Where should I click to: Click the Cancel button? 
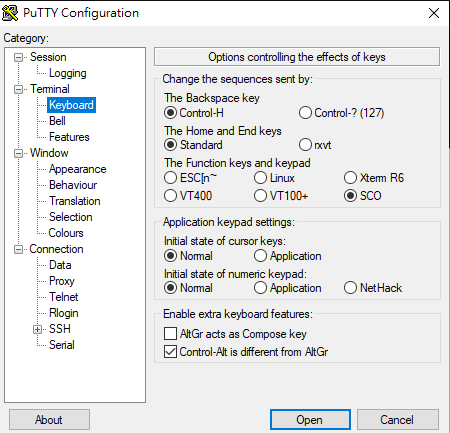click(398, 420)
